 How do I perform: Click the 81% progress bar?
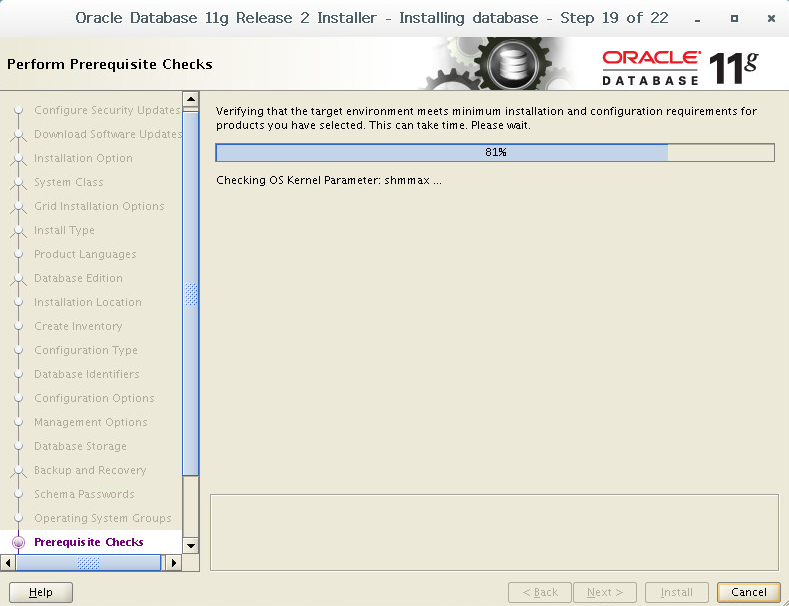click(495, 153)
